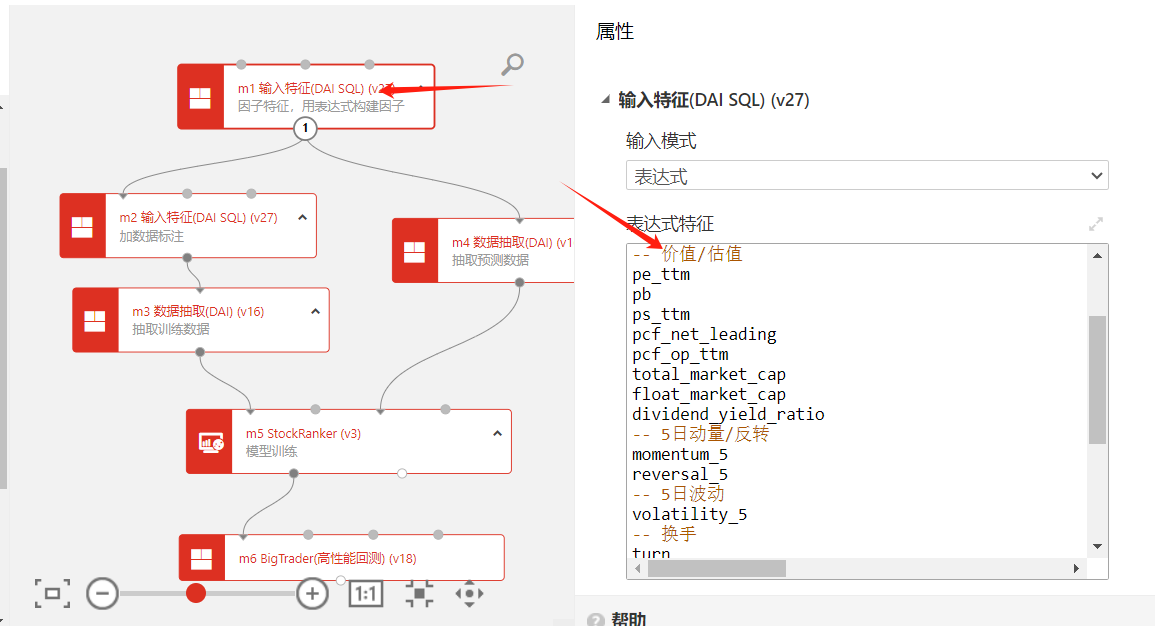
Task: Collapse the m3 数据抽取 node with its chevron
Action: click(315, 311)
